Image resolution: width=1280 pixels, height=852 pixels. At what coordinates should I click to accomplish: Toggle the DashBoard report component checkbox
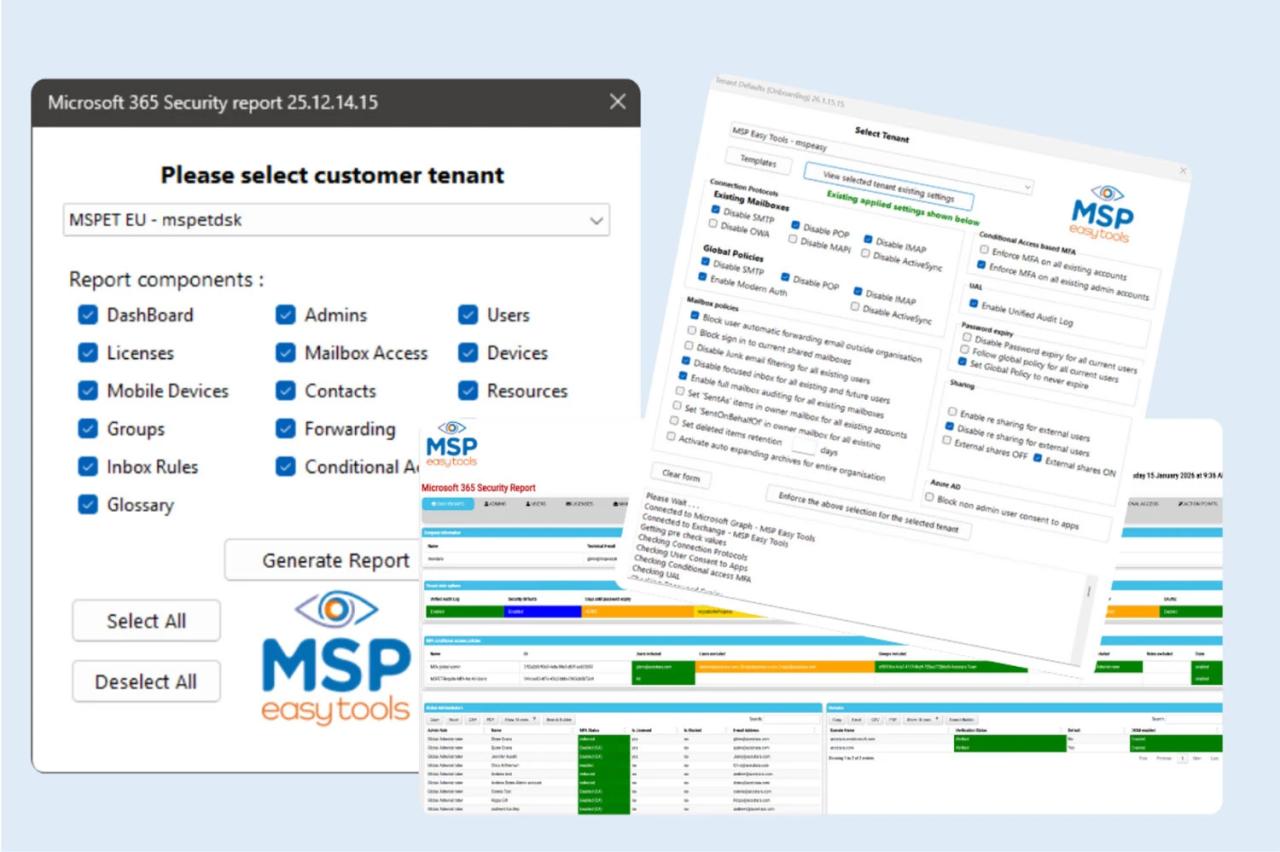click(x=88, y=315)
